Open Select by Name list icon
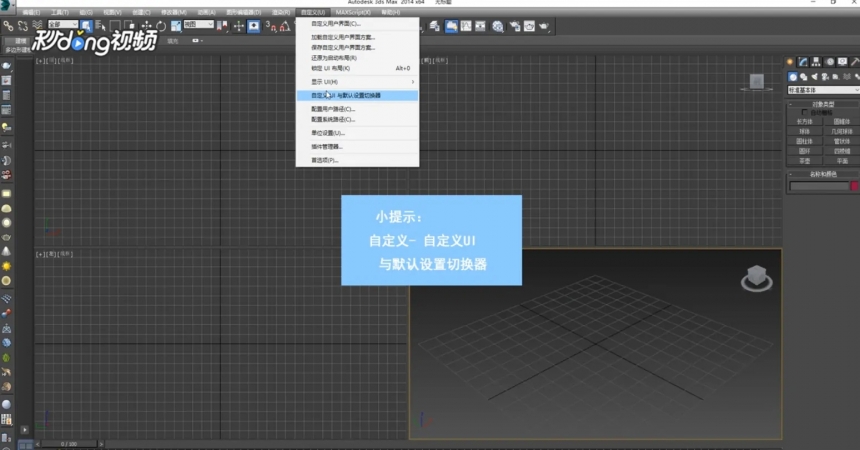 pos(100,26)
